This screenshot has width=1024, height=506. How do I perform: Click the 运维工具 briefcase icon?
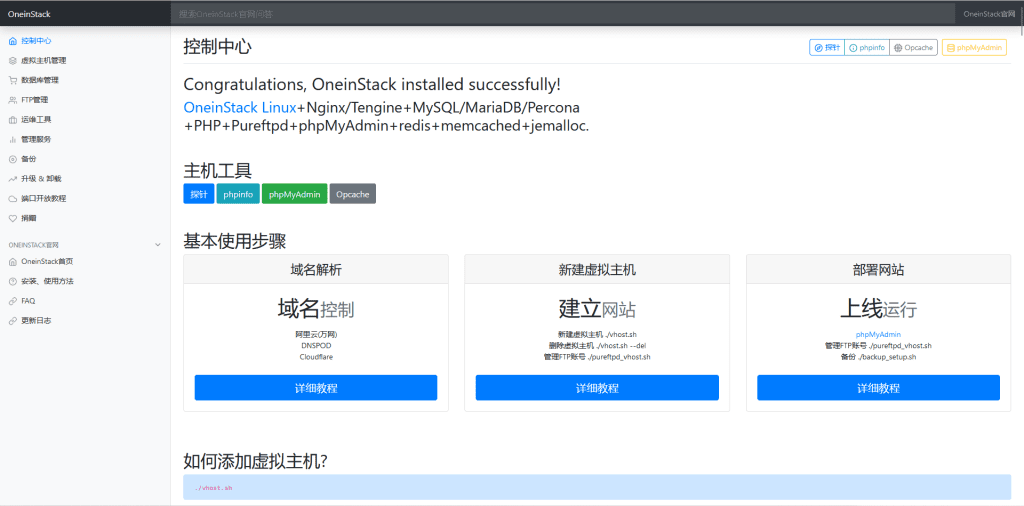[12, 119]
